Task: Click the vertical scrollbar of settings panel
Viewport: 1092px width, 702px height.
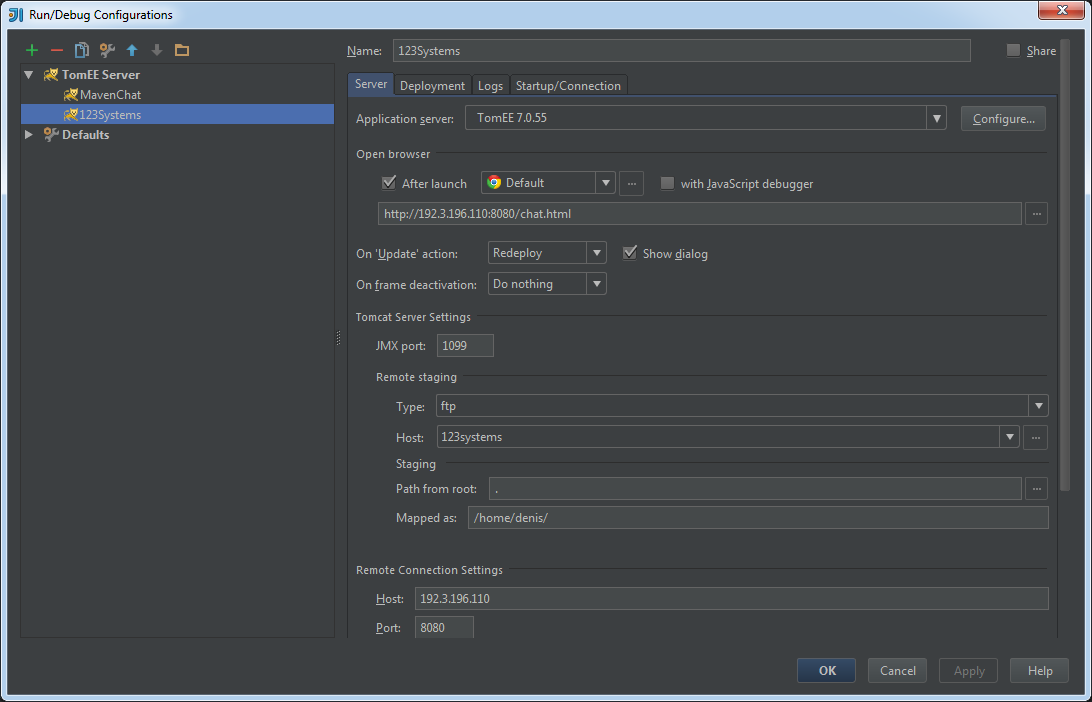Action: (1064, 265)
